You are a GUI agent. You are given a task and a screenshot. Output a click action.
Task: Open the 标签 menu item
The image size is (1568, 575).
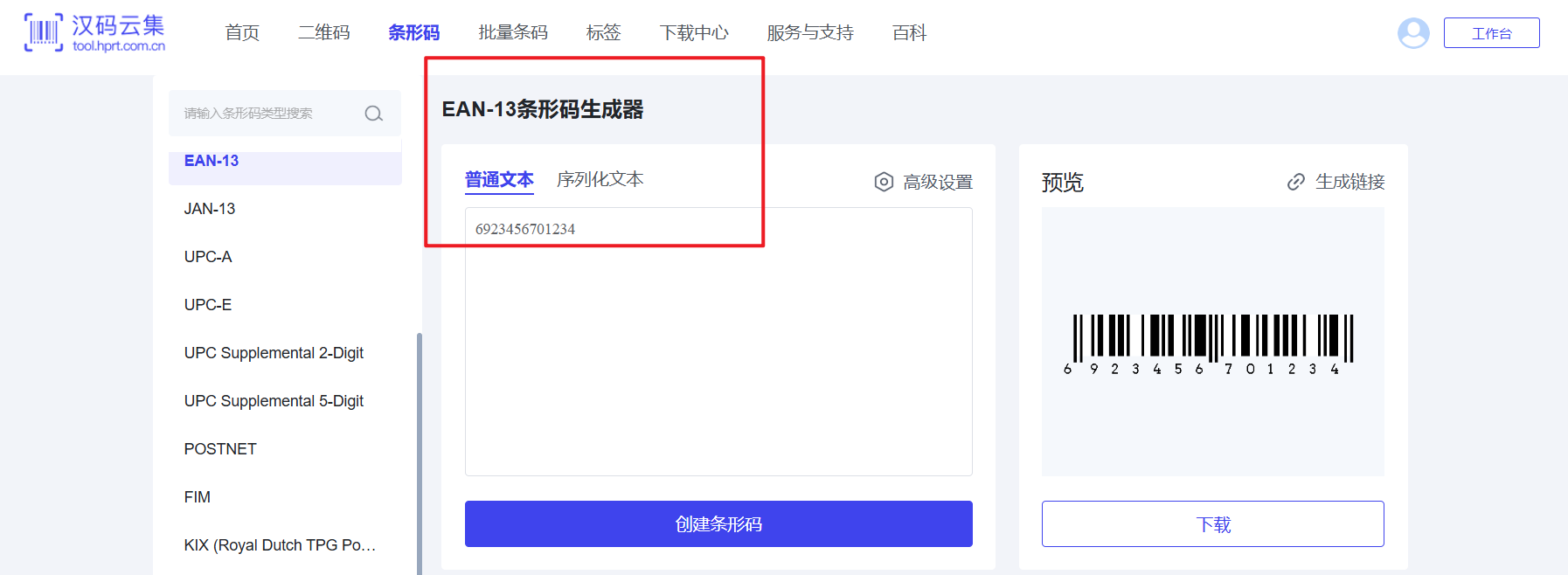pyautogui.click(x=604, y=32)
